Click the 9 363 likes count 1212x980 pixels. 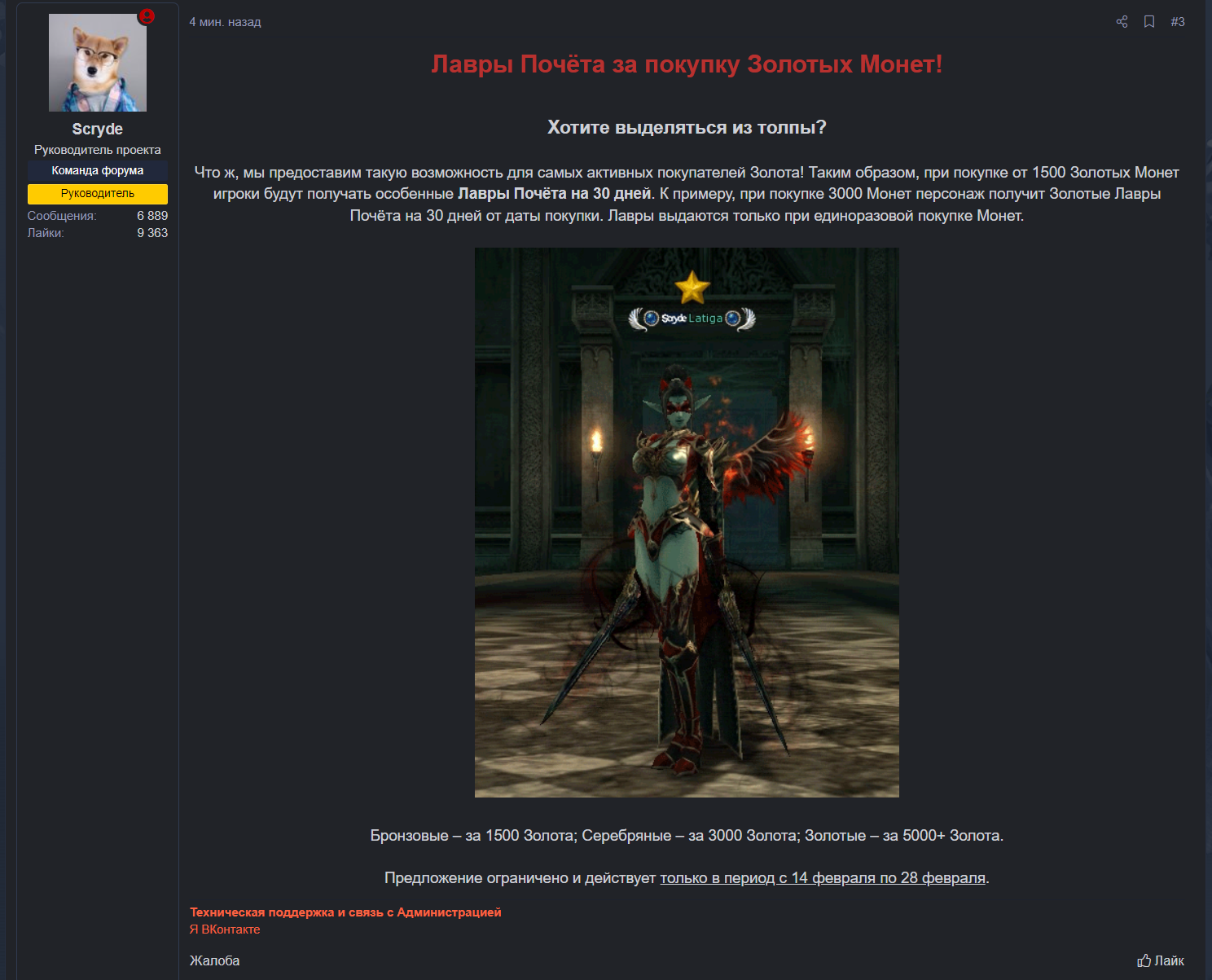coord(152,233)
